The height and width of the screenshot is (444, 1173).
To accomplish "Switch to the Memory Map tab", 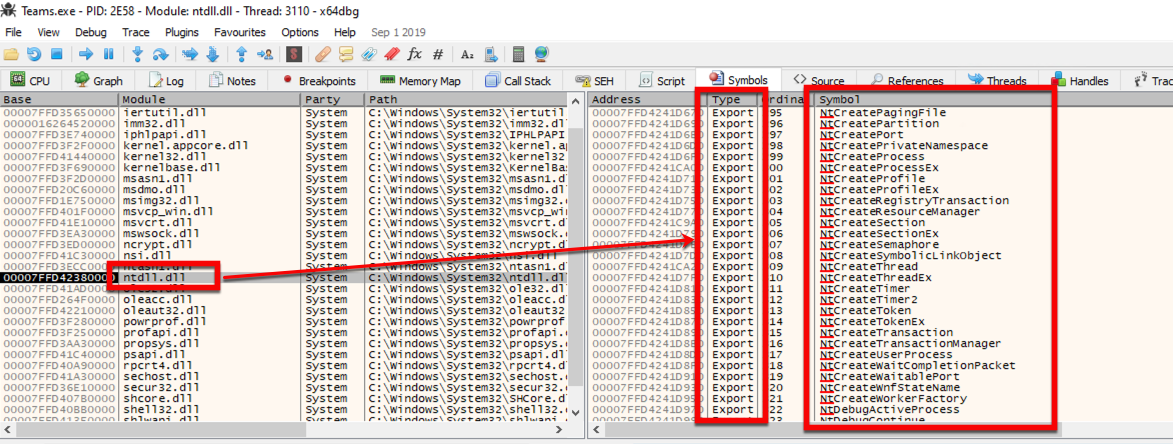I will point(420,81).
